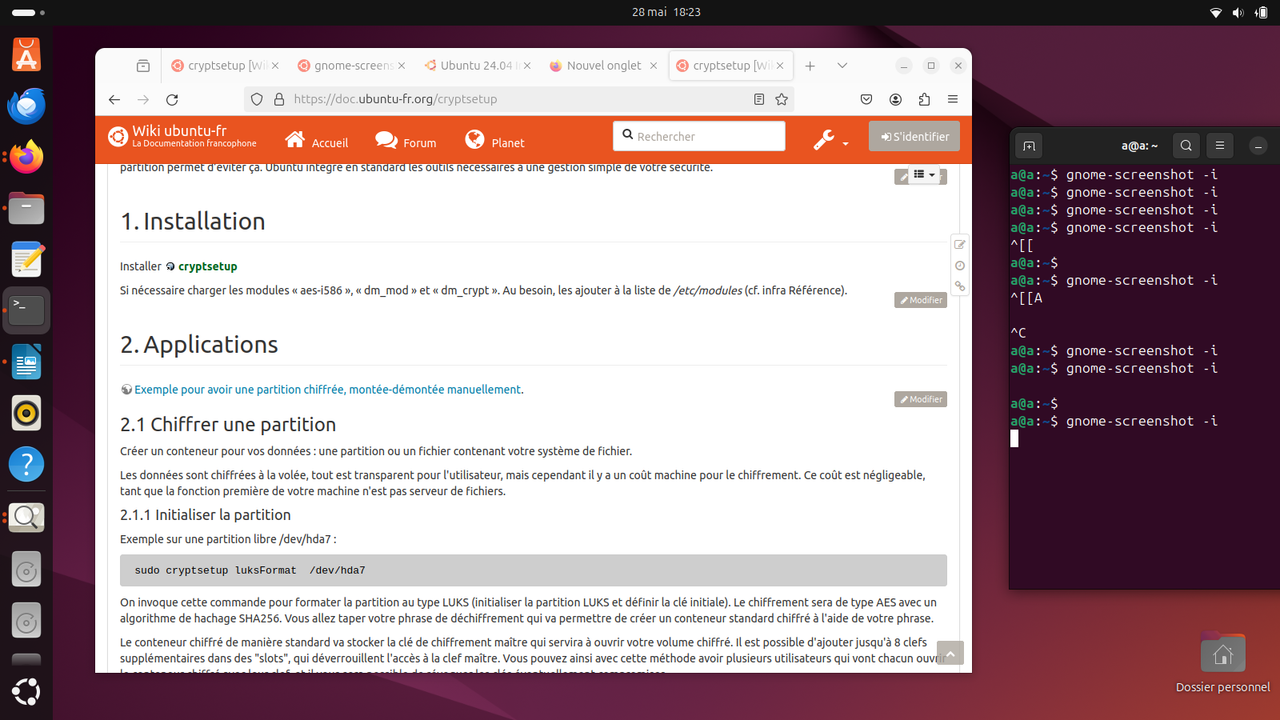This screenshot has height=720, width=1280.
Task: Open the Firefox account icon
Action: [896, 100]
